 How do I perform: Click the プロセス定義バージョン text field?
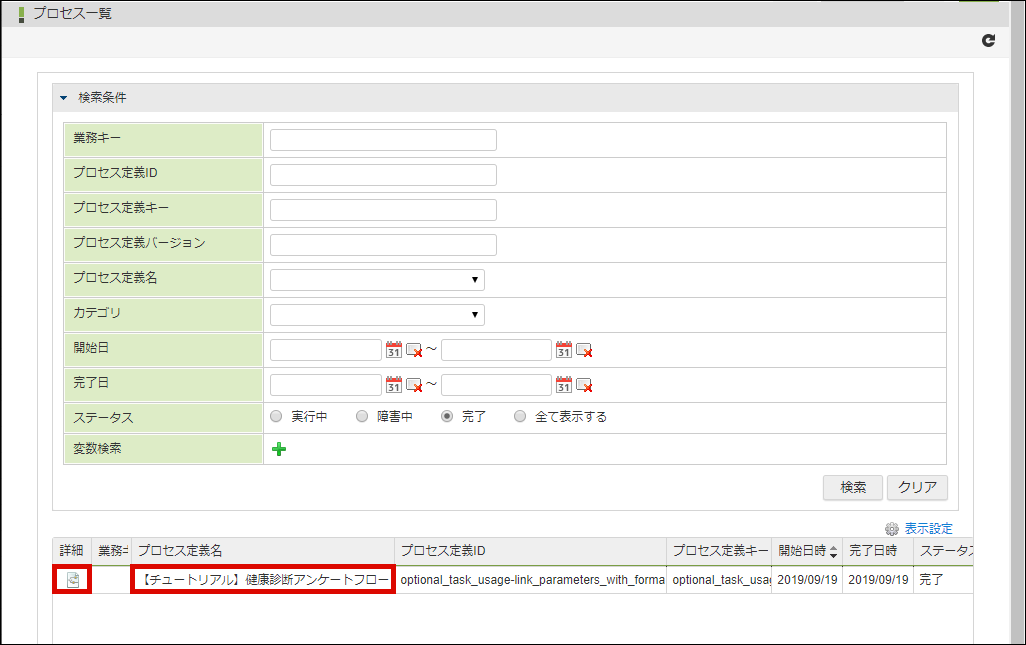click(383, 245)
